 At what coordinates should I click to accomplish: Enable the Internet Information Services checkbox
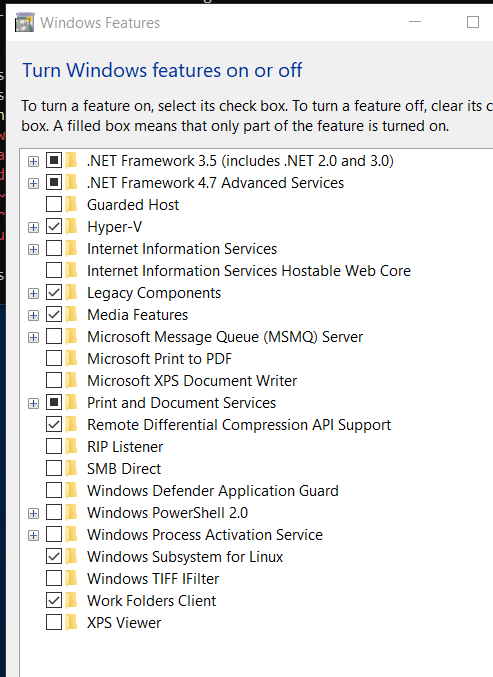pos(54,248)
